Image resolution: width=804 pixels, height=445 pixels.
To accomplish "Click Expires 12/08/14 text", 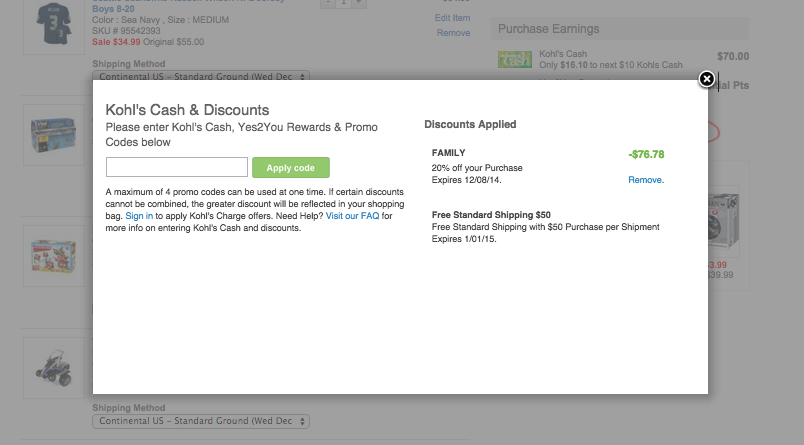I will 466,180.
